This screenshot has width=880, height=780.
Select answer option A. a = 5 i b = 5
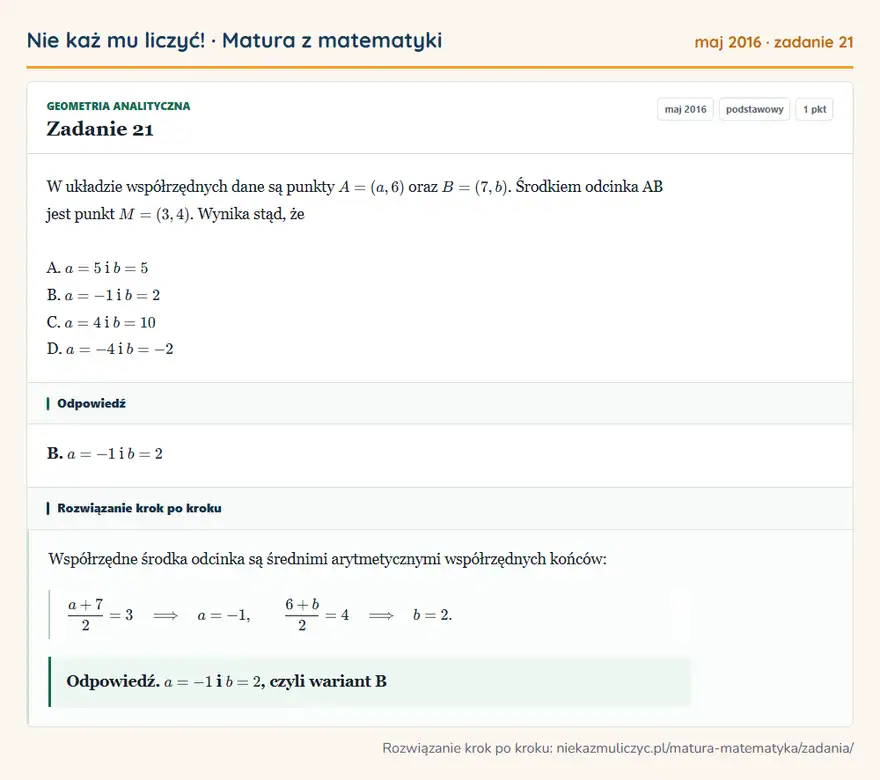point(98,268)
